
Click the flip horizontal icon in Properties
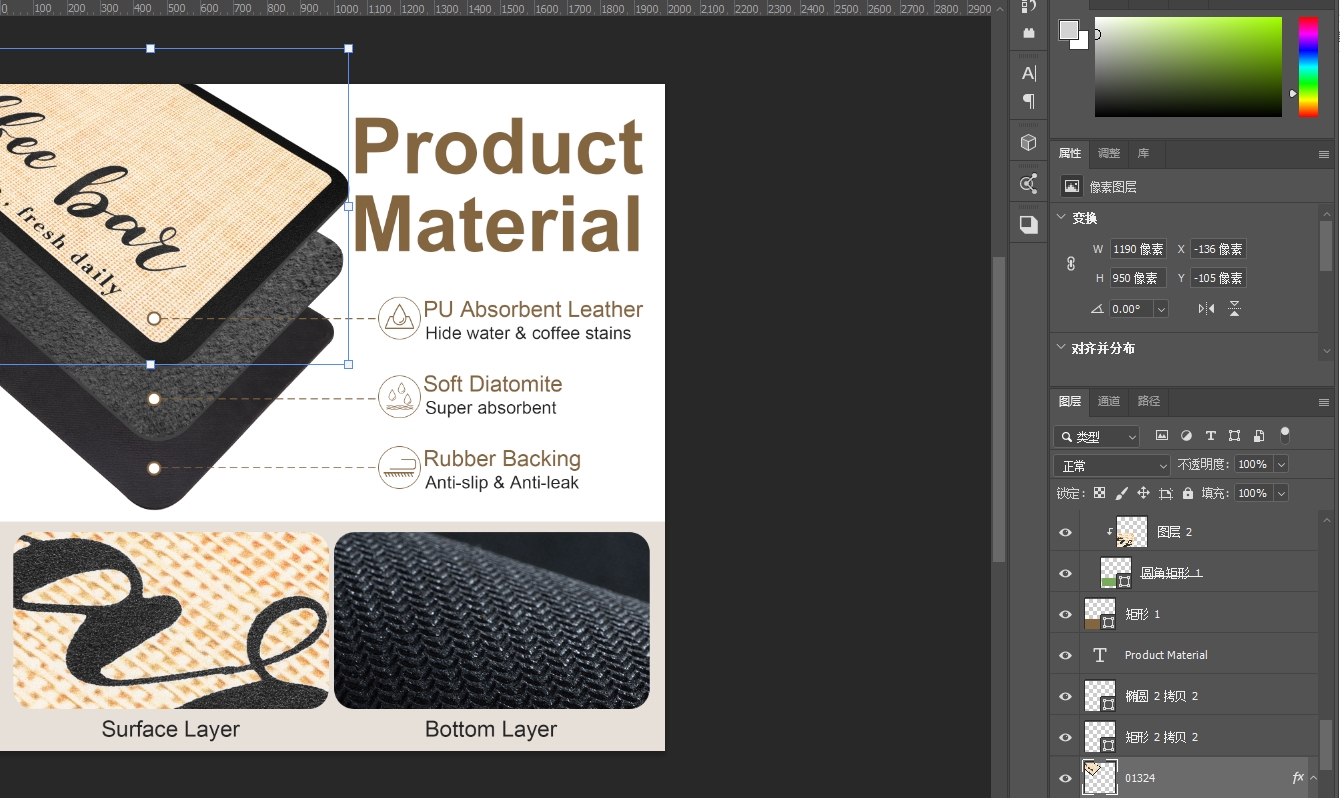tap(1207, 309)
